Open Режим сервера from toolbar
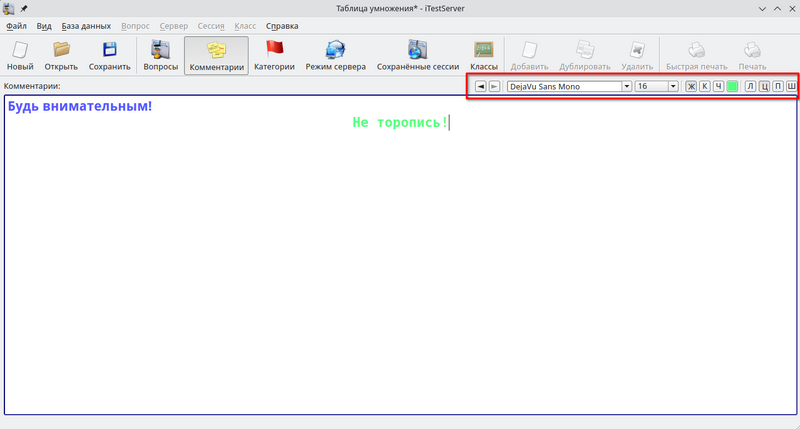The width and height of the screenshot is (800, 429). [x=335, y=56]
